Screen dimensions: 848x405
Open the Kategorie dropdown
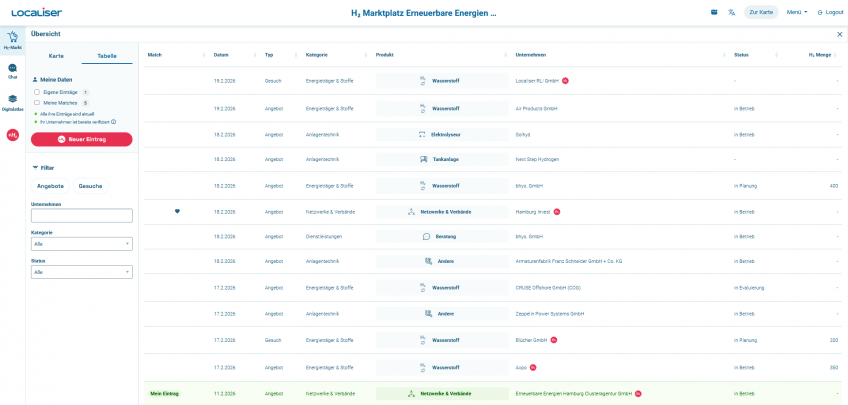pyautogui.click(x=82, y=243)
